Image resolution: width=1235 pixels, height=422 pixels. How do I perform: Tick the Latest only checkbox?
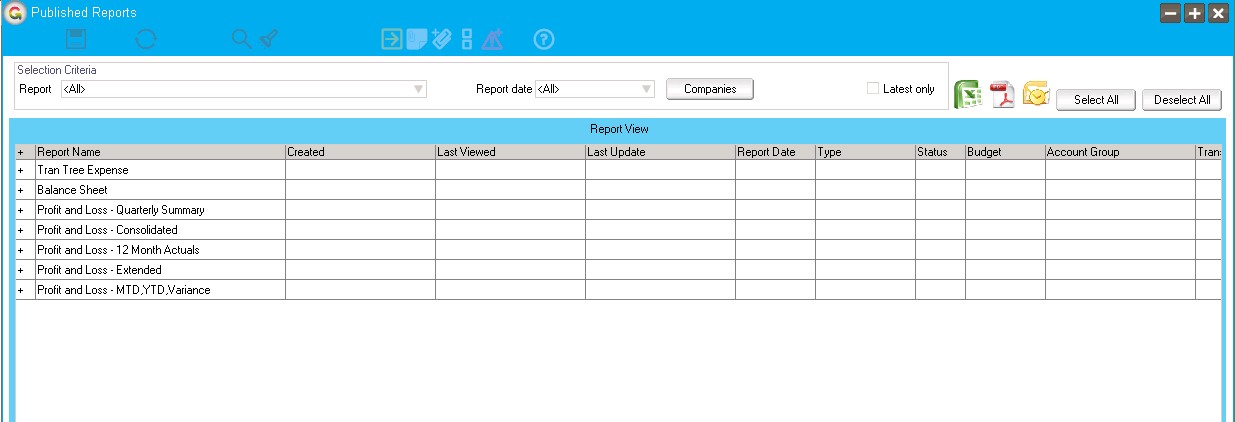click(873, 89)
